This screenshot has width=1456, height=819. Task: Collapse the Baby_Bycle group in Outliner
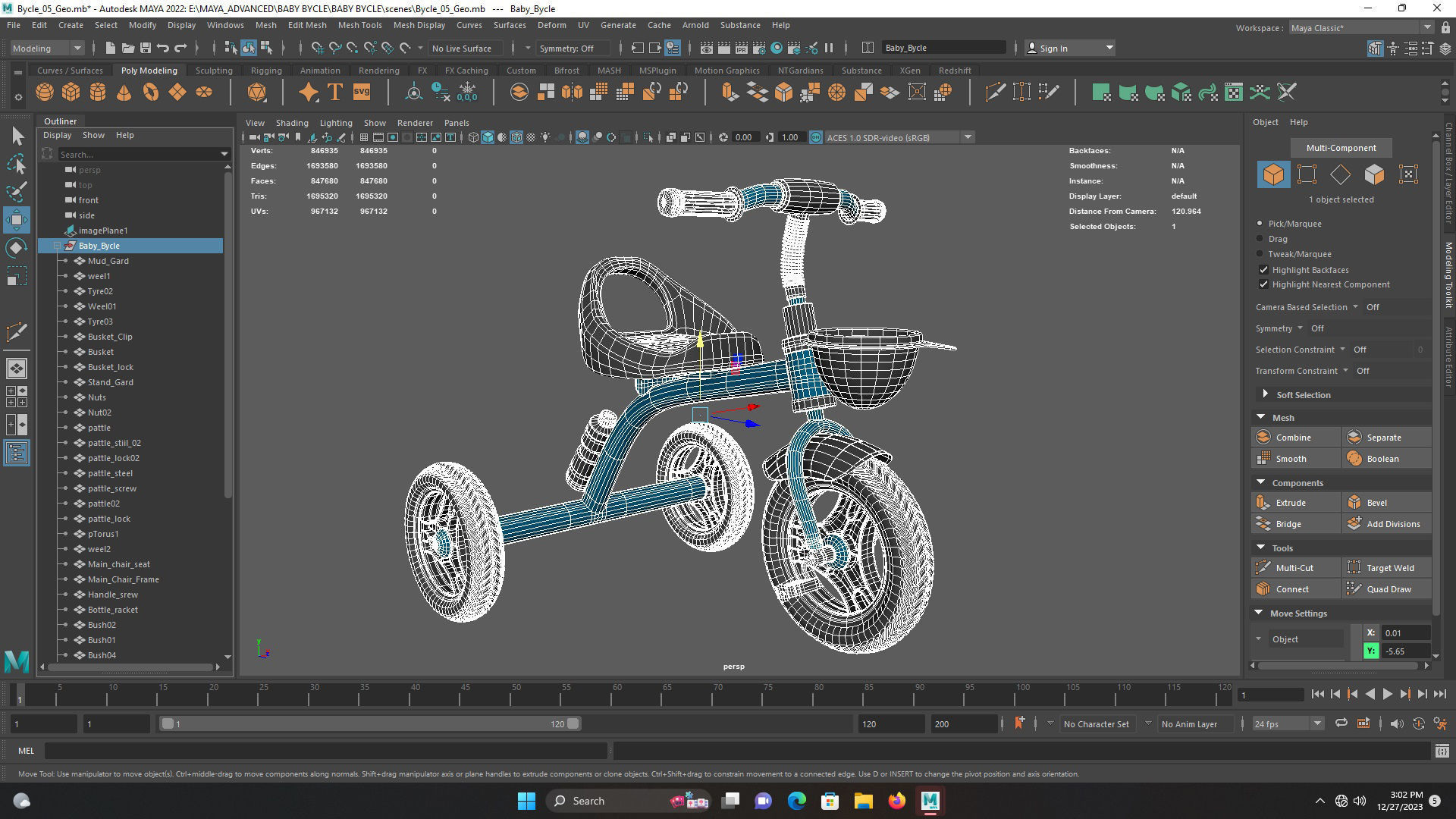[57, 246]
